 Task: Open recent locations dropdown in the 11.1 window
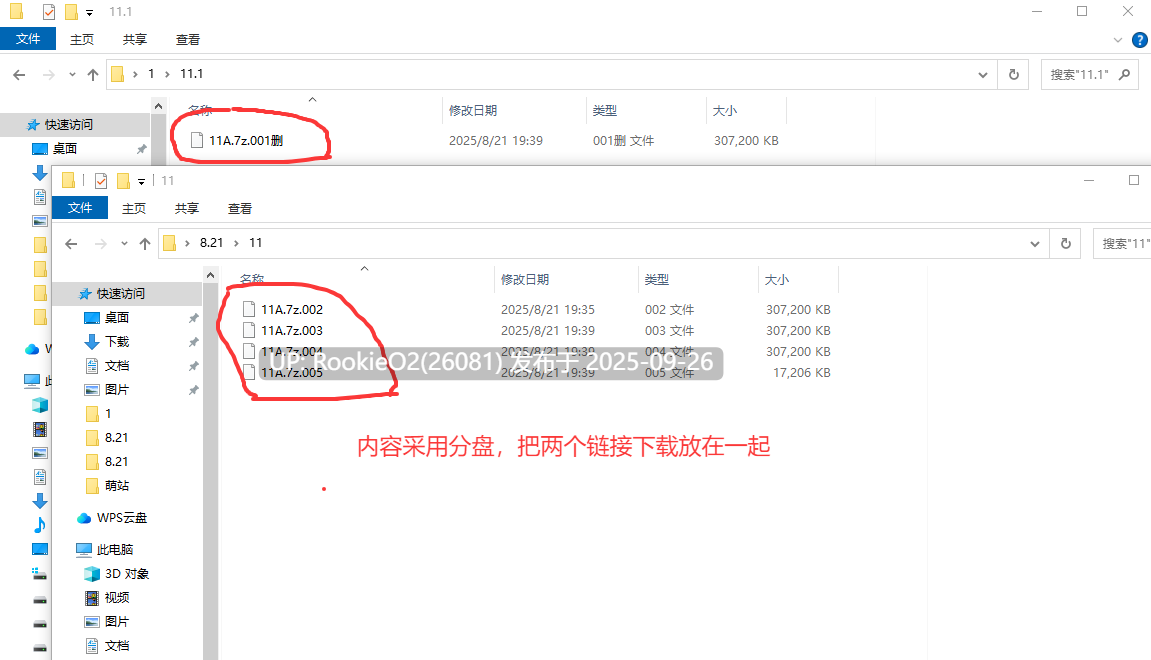pyautogui.click(x=72, y=74)
